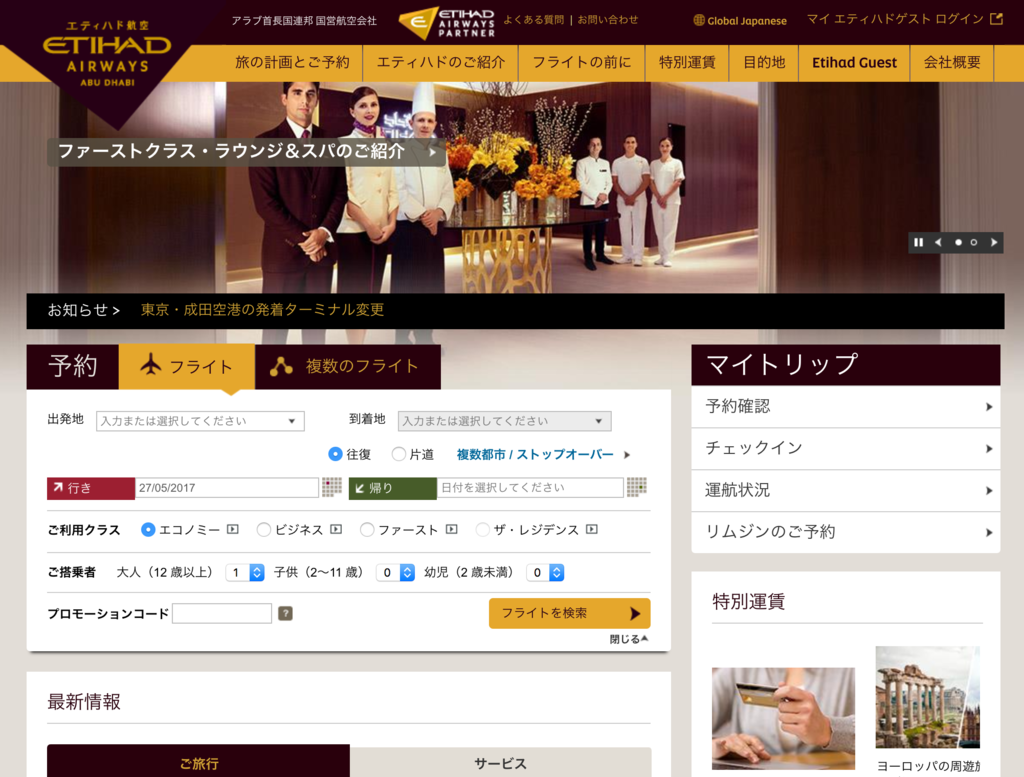This screenshot has width=1024, height=777.
Task: Open the 特別運賃 menu item
Action: [x=687, y=63]
